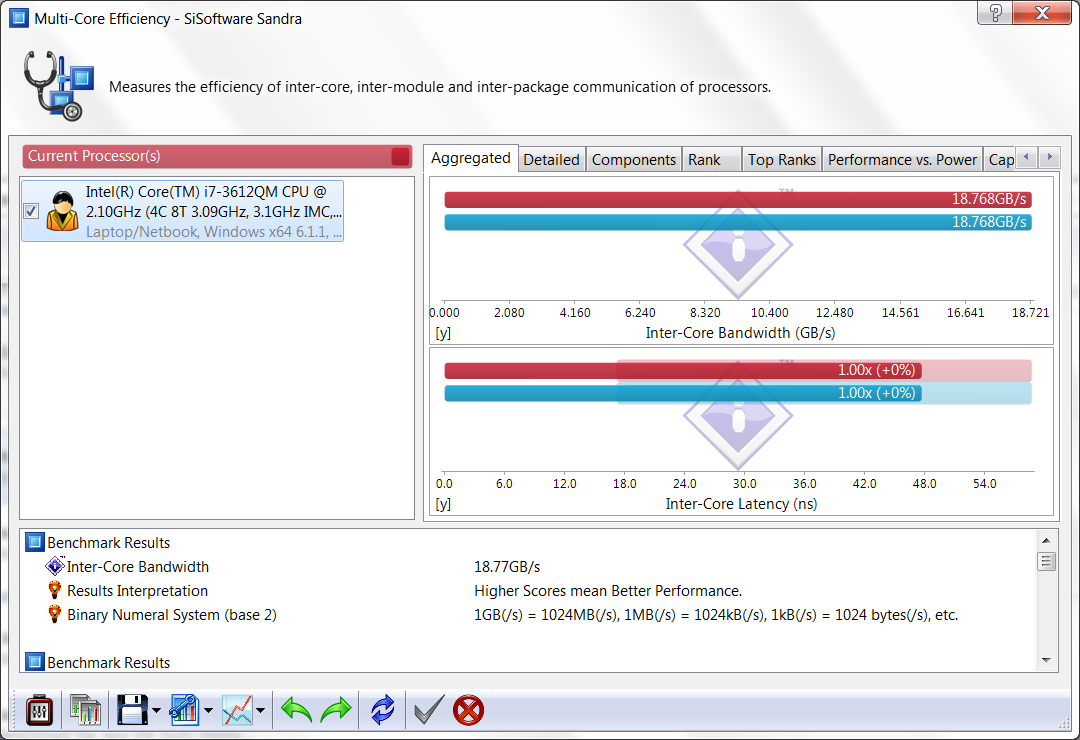This screenshot has height=740, width=1080.
Task: Click second Benchmark Results section icon
Action: coord(34,662)
